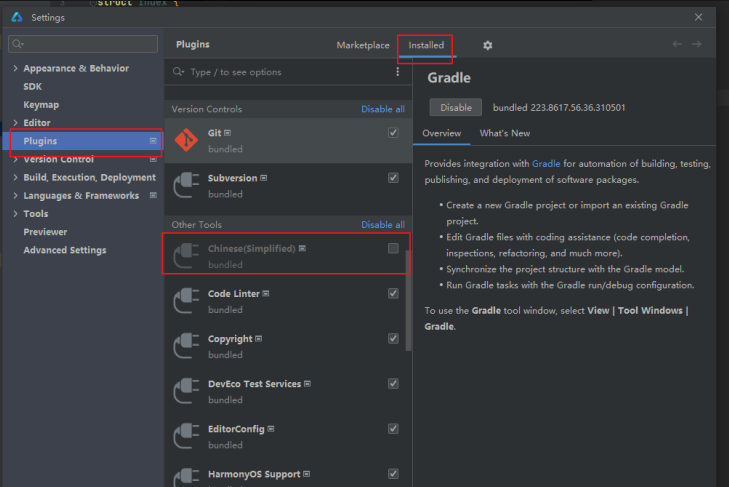Uncheck the Code Linter plugin checkbox

coord(393,294)
